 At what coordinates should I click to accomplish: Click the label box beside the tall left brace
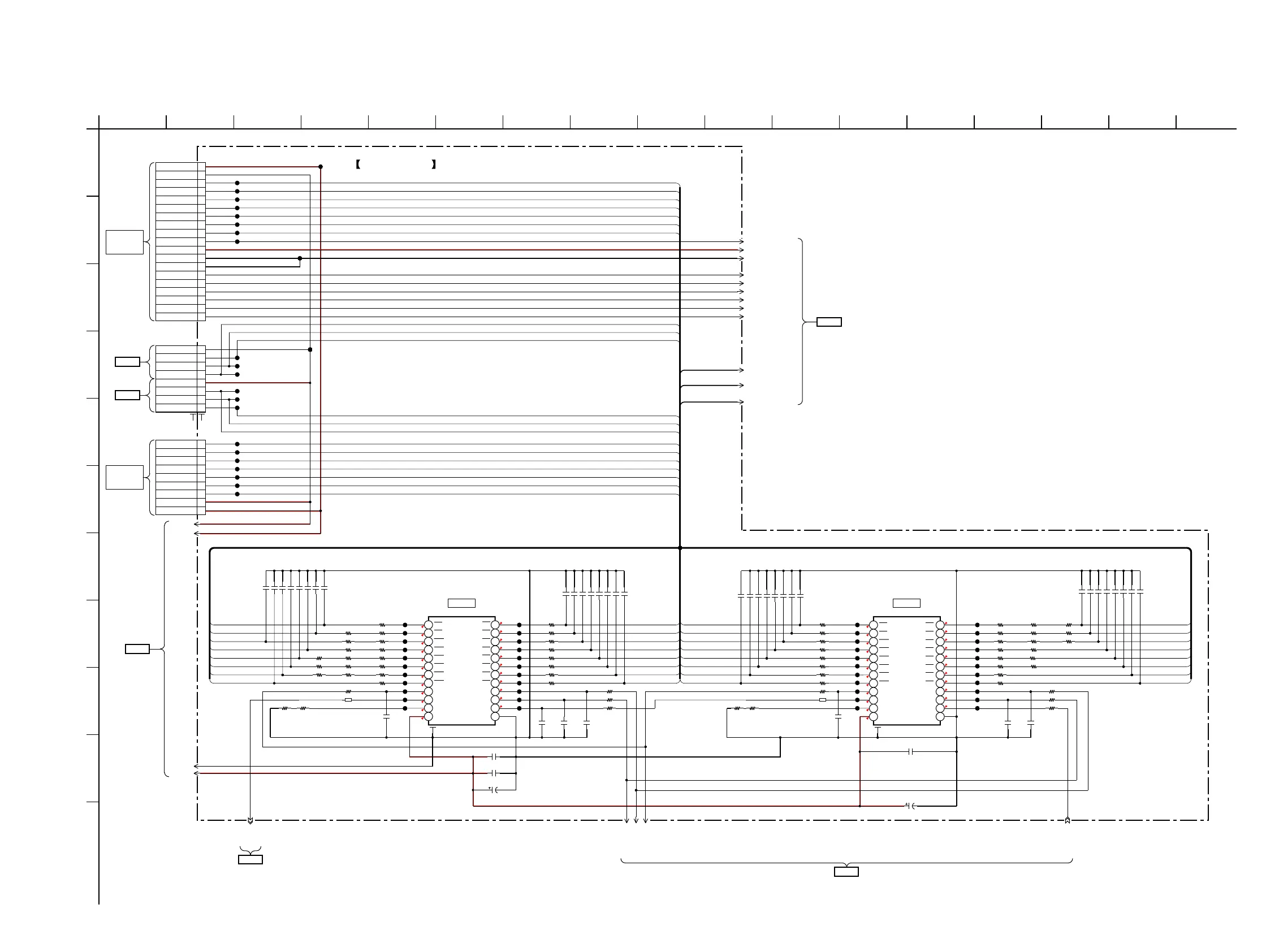(137, 649)
